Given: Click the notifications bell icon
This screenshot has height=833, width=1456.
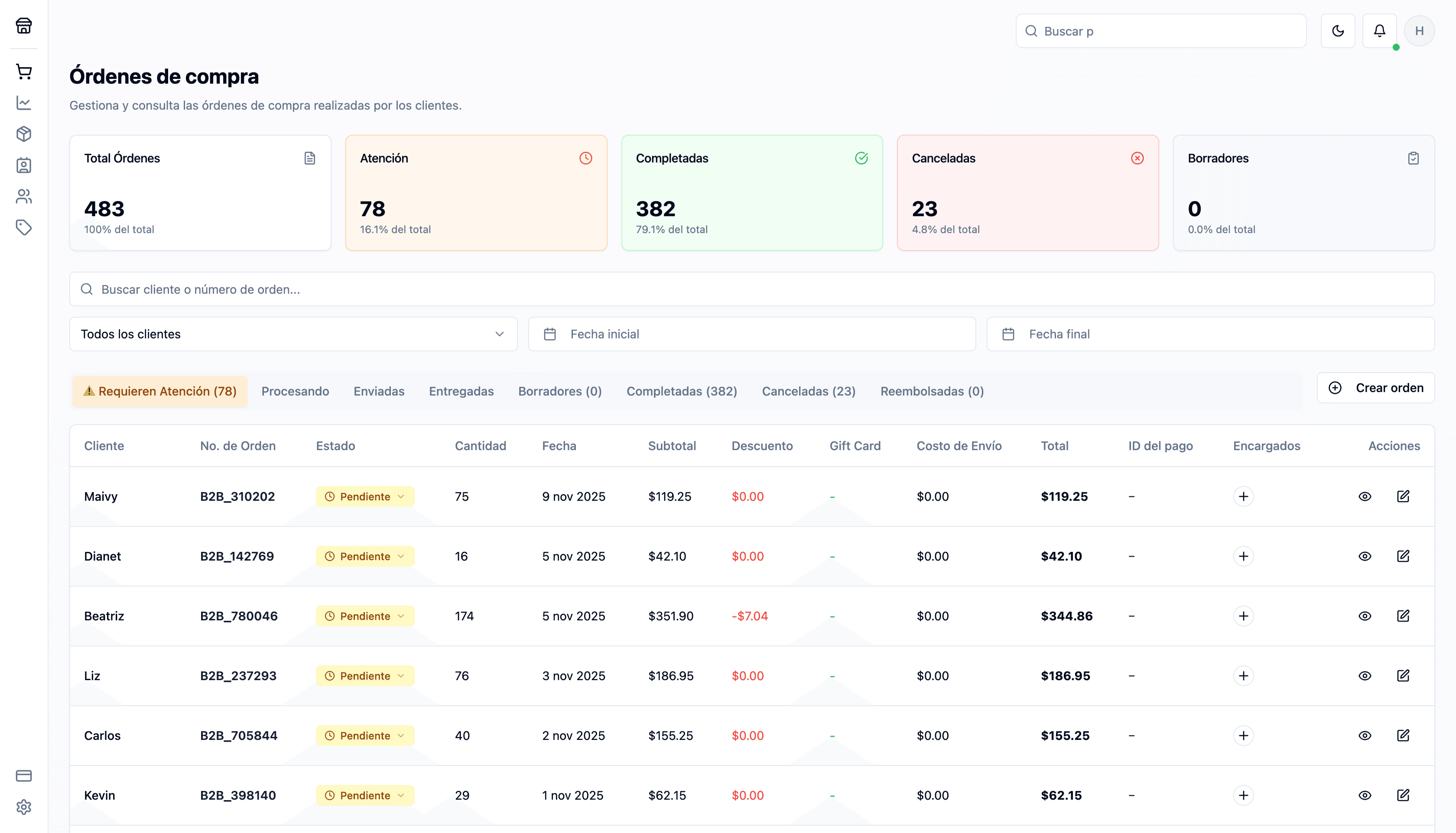Looking at the screenshot, I should (x=1379, y=31).
